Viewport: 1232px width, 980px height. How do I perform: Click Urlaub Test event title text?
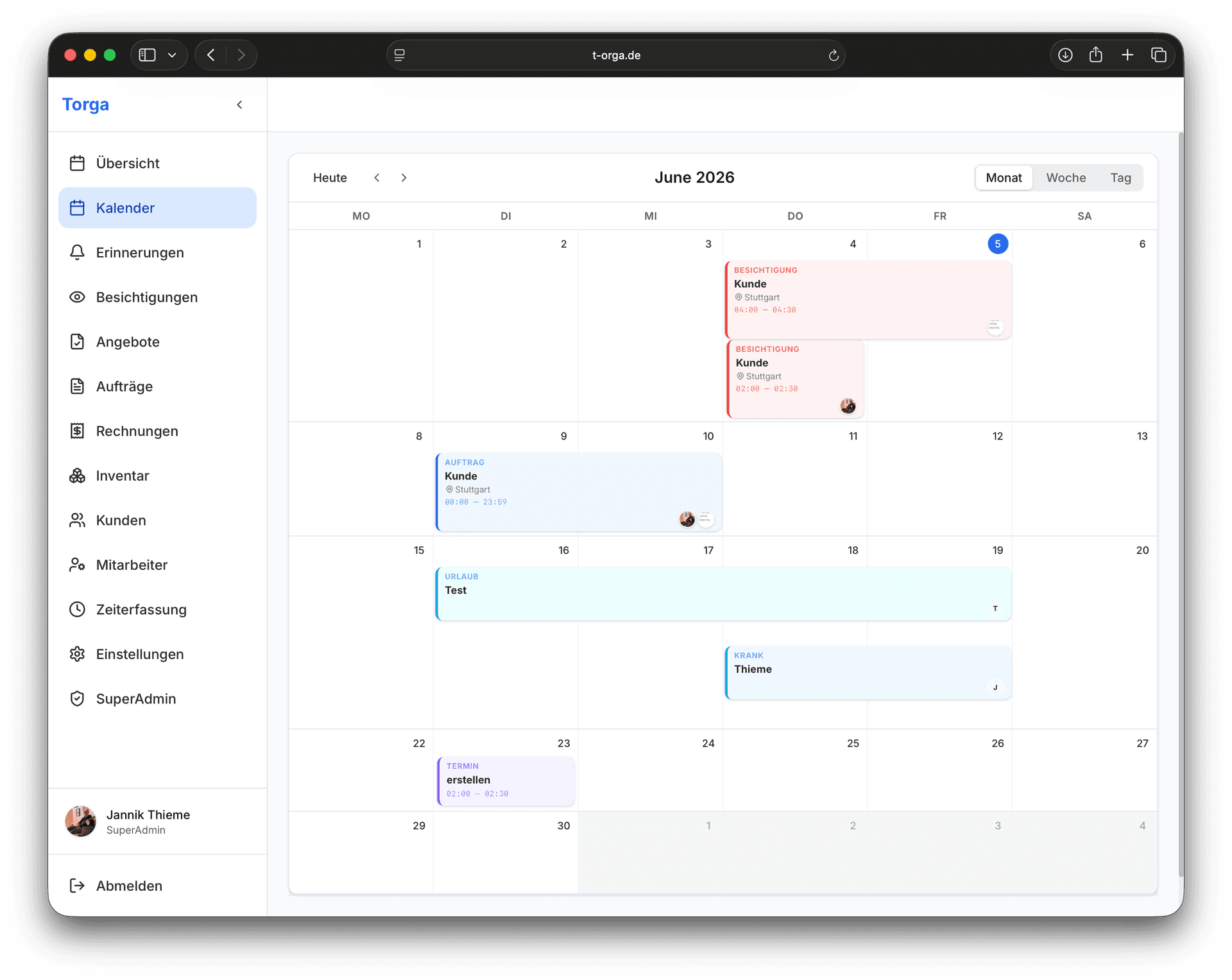tap(456, 590)
